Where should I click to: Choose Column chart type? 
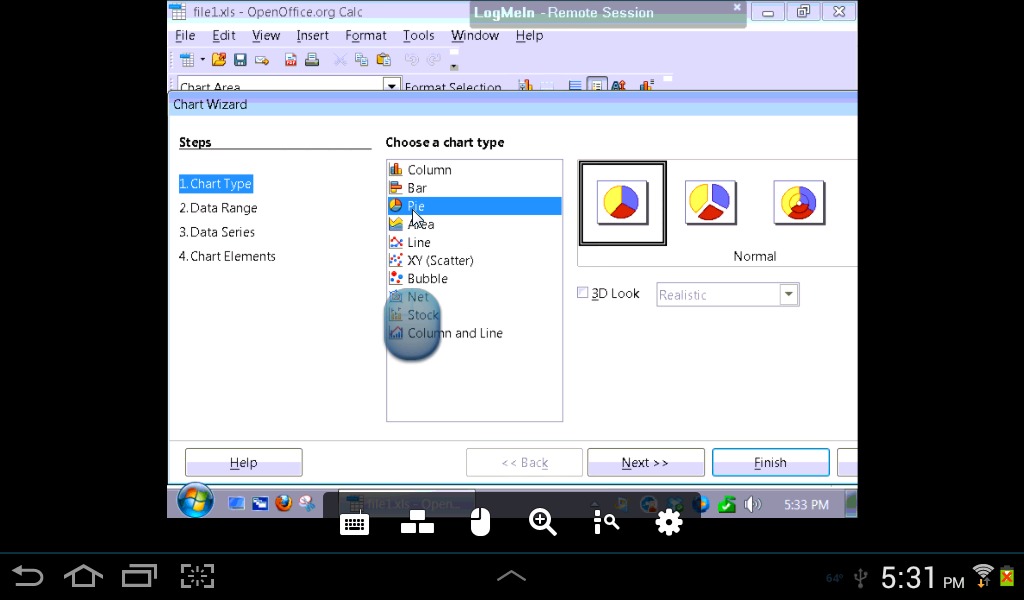click(x=474, y=170)
